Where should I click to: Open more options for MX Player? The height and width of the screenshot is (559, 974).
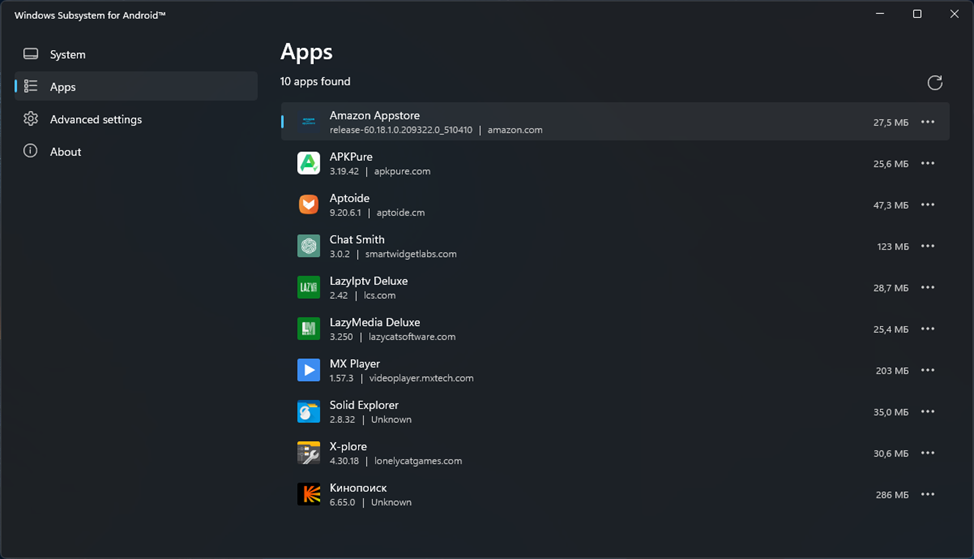[927, 370]
